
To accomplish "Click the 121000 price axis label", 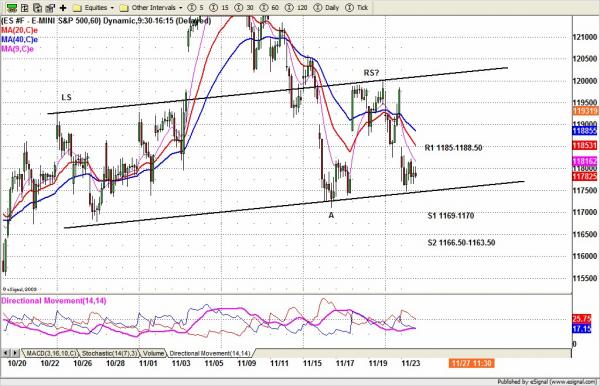I will [x=585, y=37].
